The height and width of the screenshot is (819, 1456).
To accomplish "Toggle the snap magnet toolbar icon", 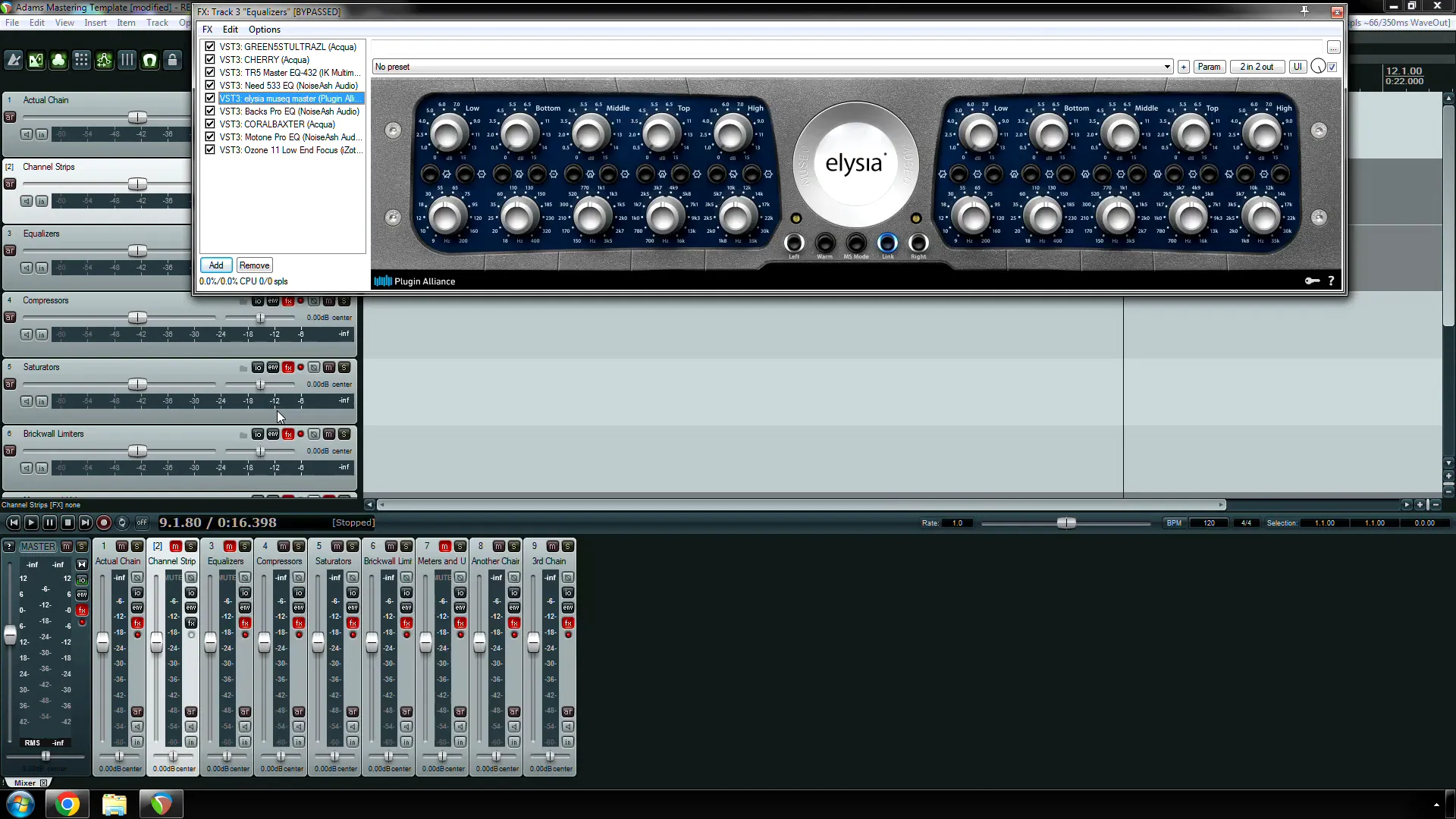I will (x=150, y=60).
